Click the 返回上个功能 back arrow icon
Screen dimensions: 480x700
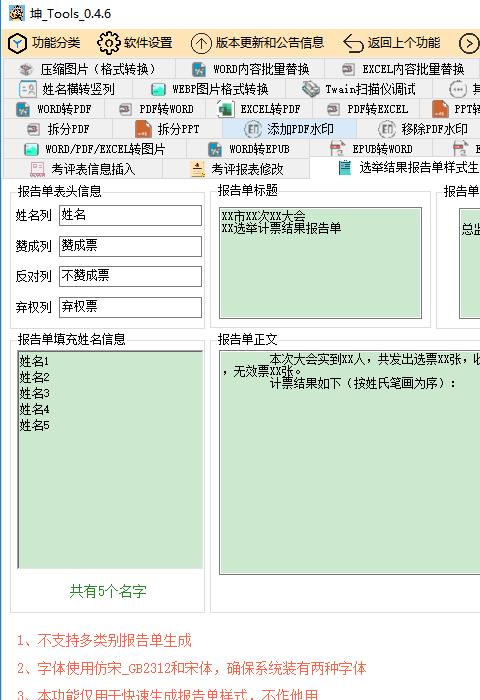click(353, 43)
